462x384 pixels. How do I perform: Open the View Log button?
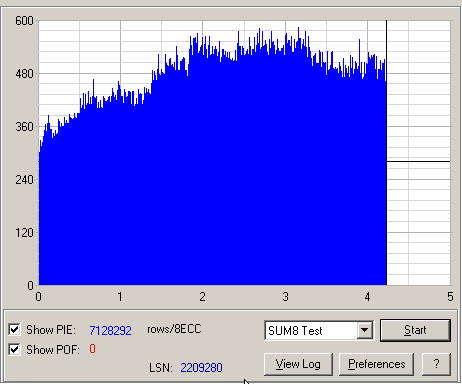point(298,364)
